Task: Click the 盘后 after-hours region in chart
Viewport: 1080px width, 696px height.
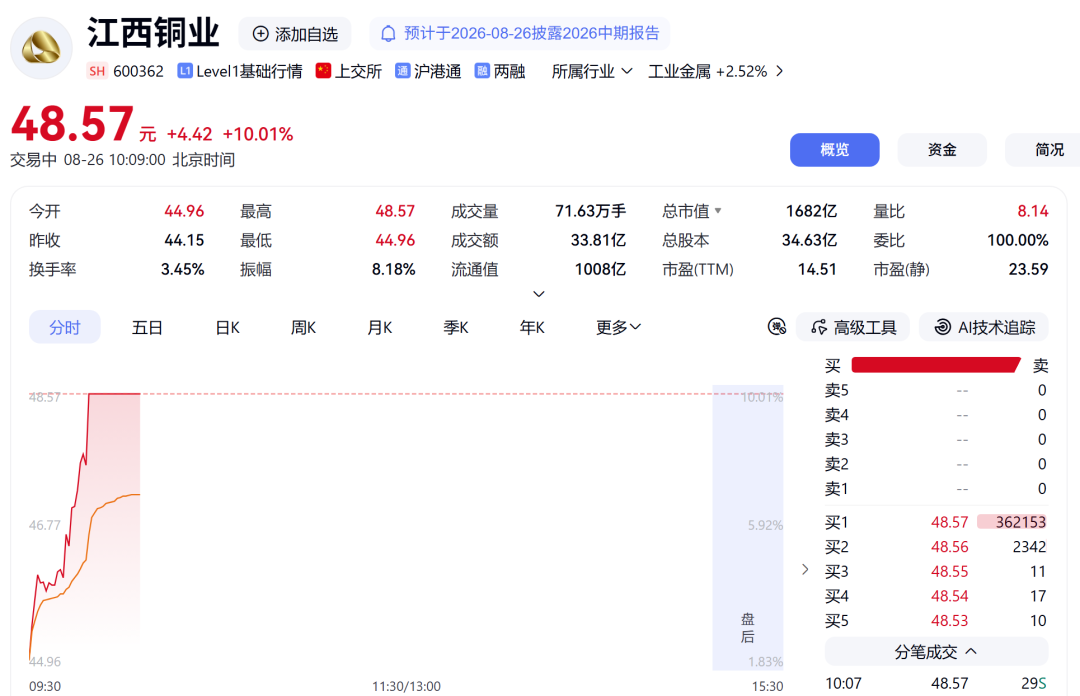Action: coord(747,527)
